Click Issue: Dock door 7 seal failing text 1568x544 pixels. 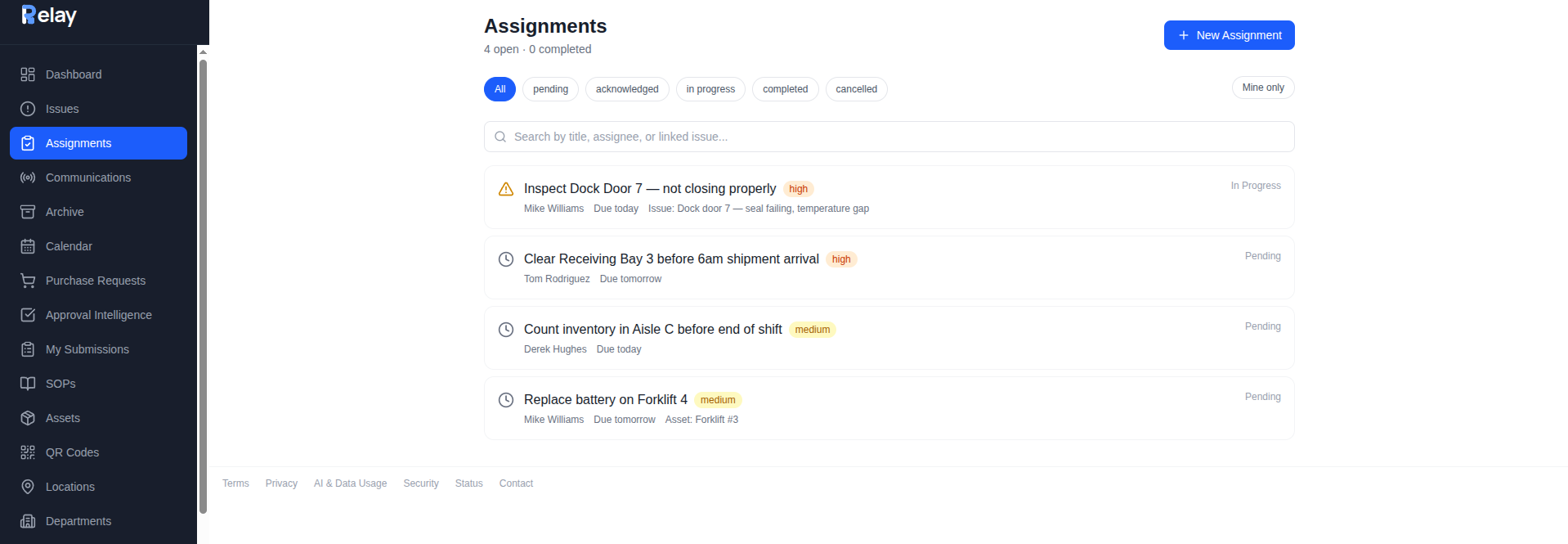pos(759,209)
